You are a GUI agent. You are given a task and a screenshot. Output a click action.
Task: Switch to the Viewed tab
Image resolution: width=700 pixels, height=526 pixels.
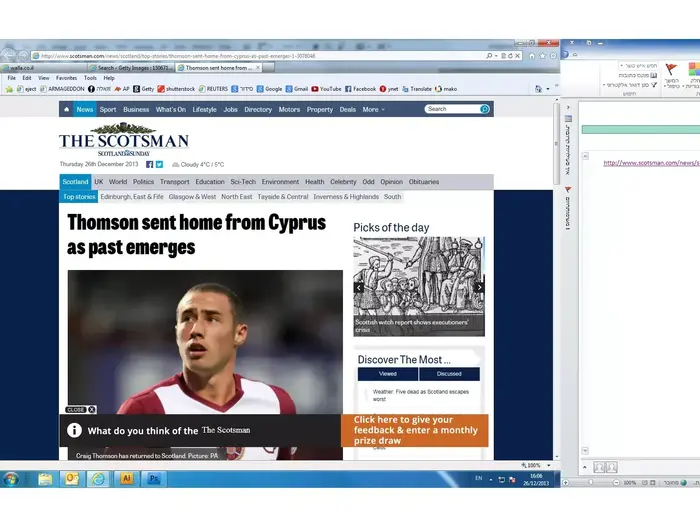388,374
